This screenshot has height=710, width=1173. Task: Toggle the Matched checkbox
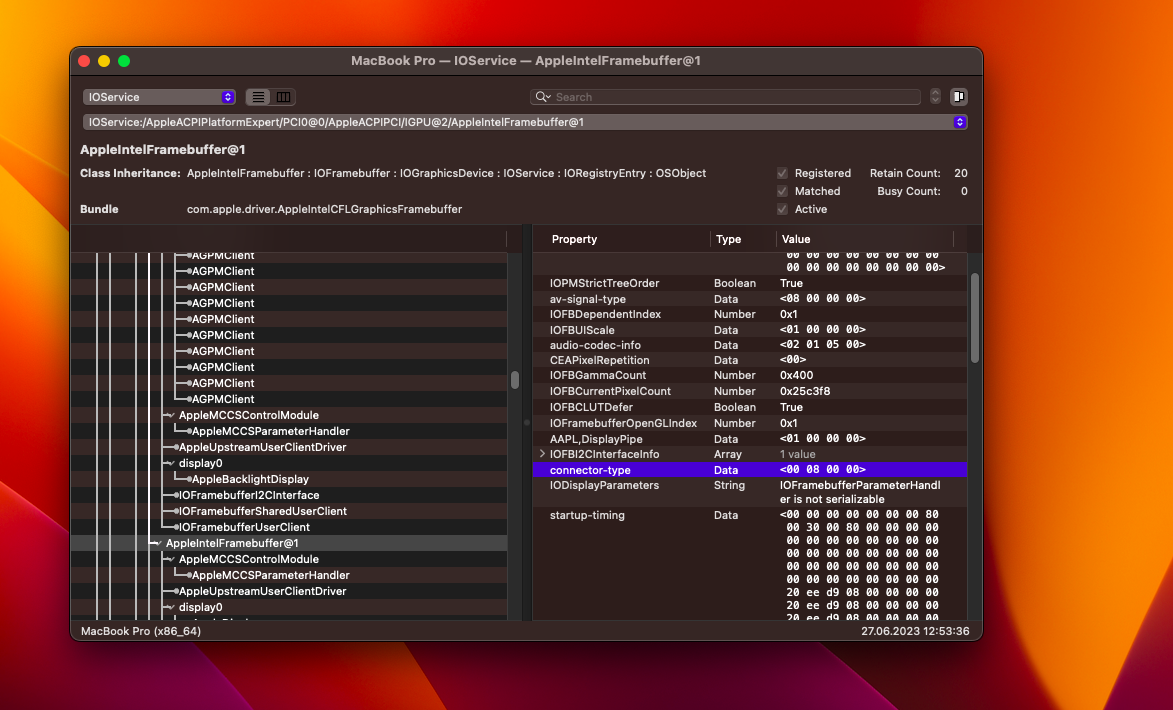pos(782,192)
